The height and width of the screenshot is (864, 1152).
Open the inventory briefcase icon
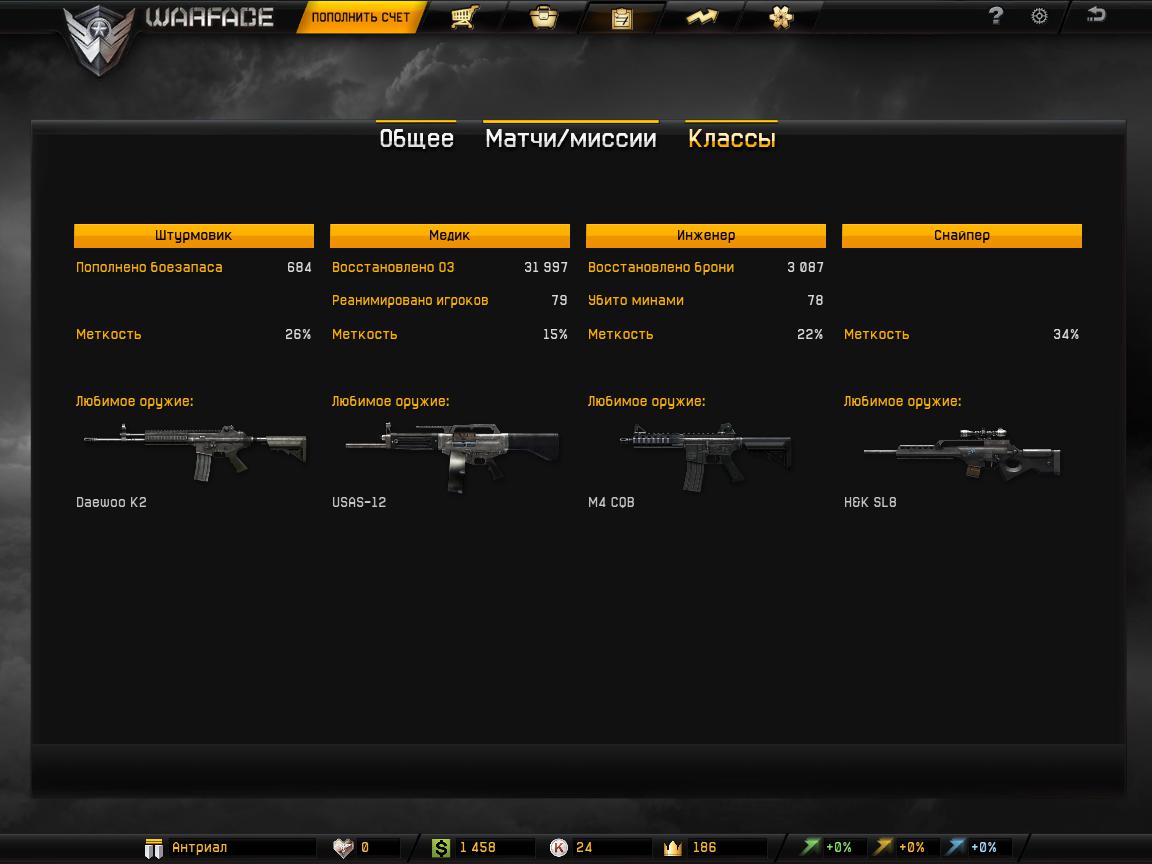tap(544, 16)
